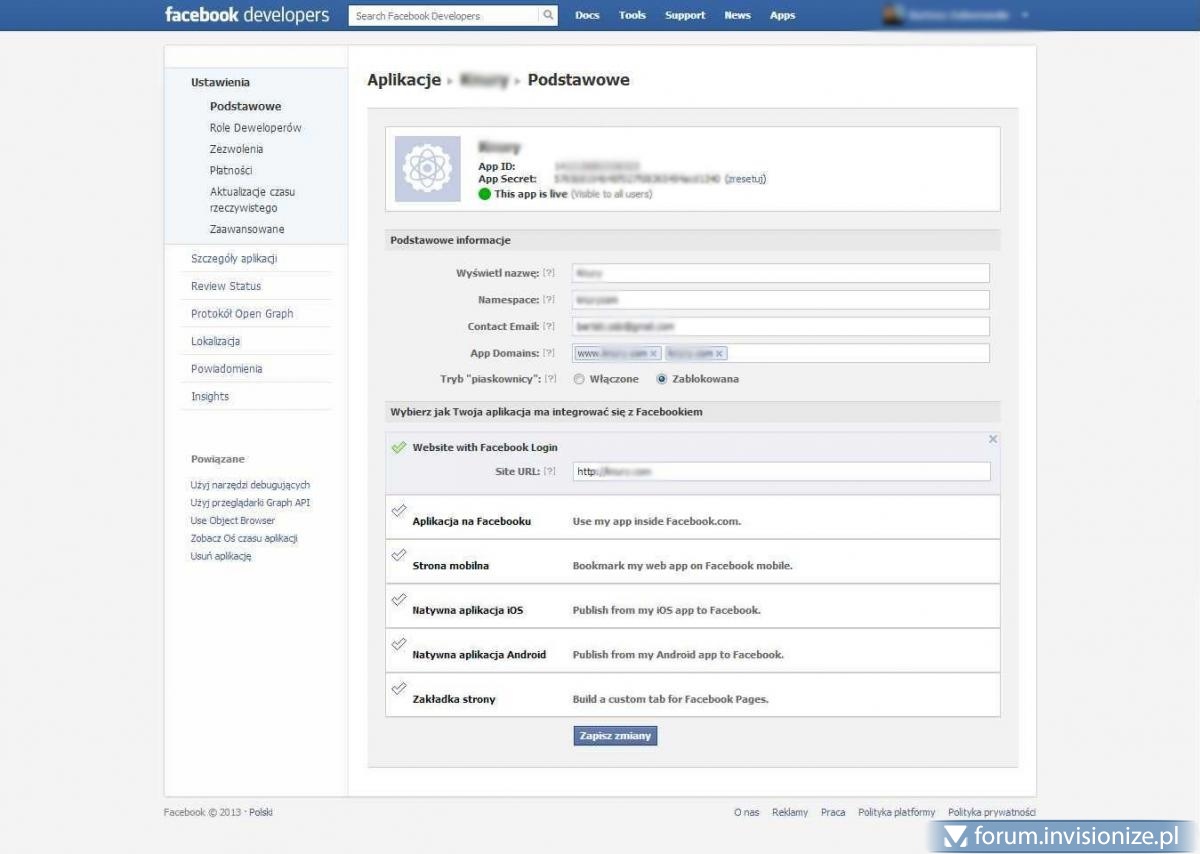Click the help [?] icon beside Namespace
Image resolution: width=1200 pixels, height=854 pixels.
[549, 300]
